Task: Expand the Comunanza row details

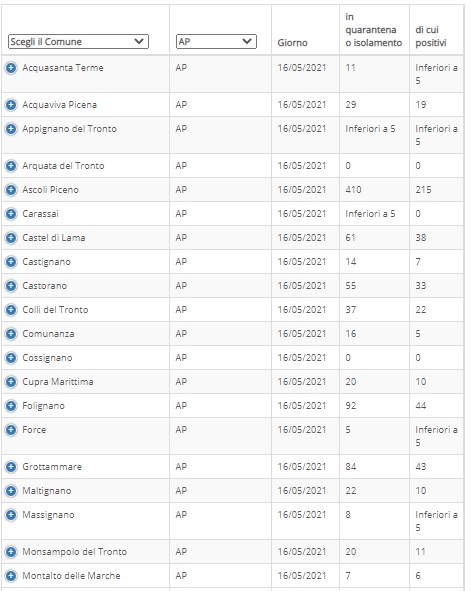Action: (11, 334)
